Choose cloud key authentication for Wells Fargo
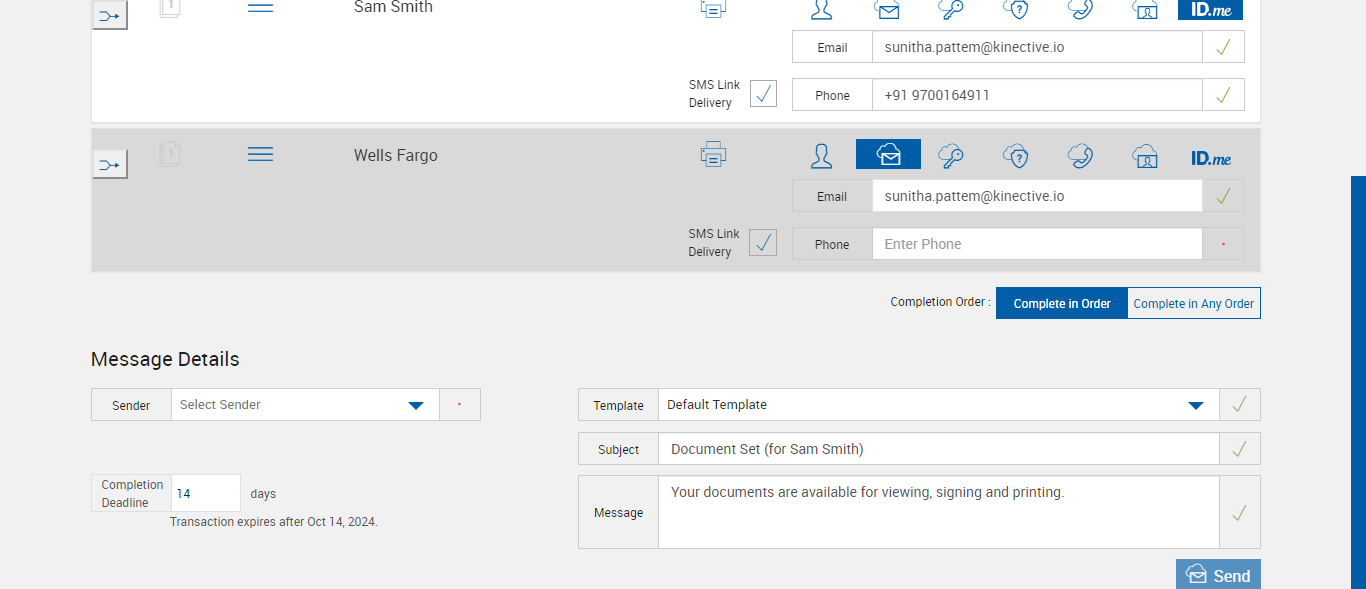The width and height of the screenshot is (1366, 589). [950, 156]
